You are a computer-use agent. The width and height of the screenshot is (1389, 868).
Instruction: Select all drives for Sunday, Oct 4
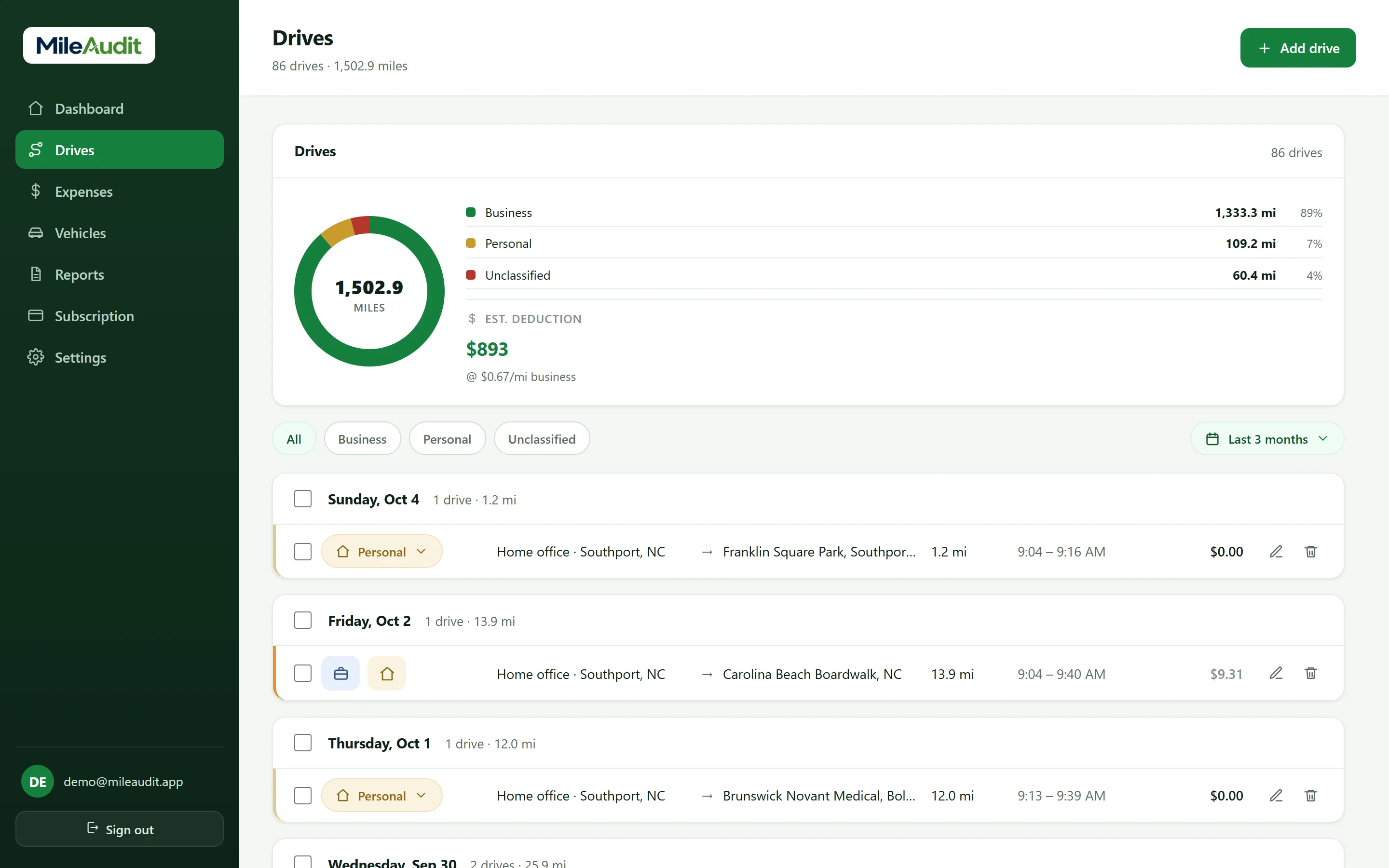click(x=302, y=499)
